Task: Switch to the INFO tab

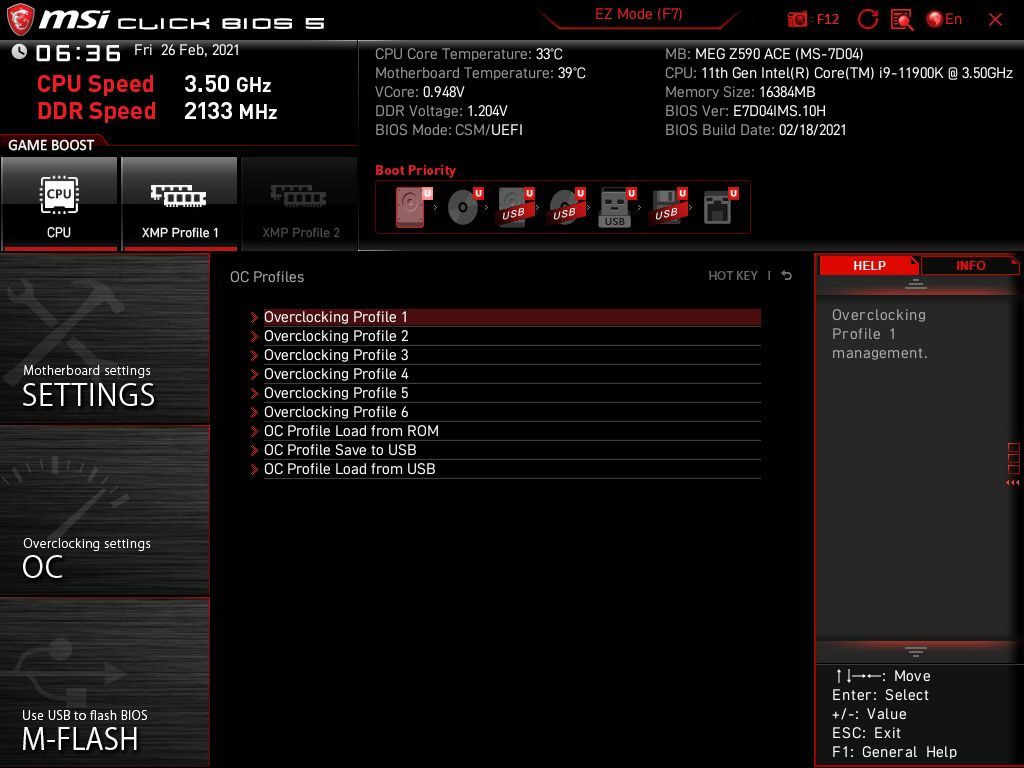Action: coord(970,266)
